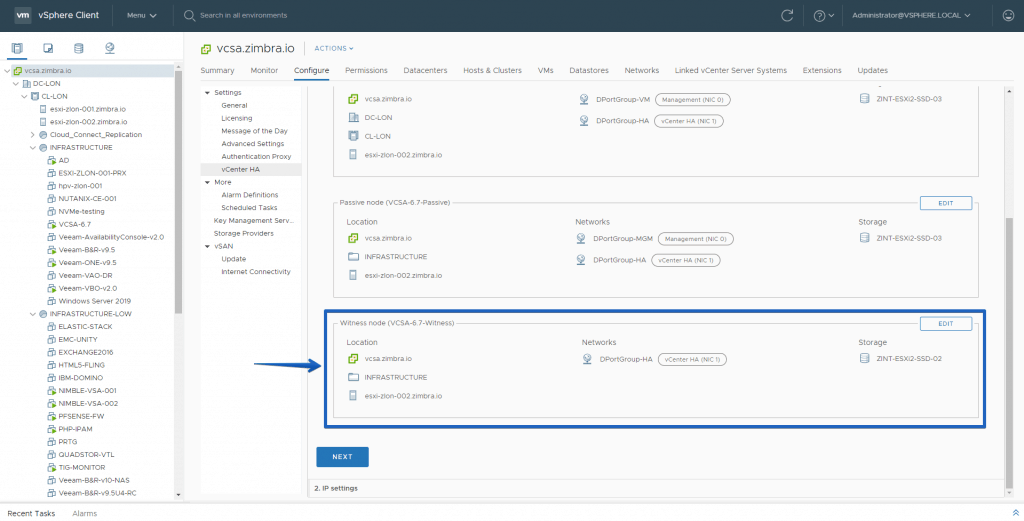The height and width of the screenshot is (521, 1024).
Task: Click the search magnifier icon
Action: tap(189, 15)
